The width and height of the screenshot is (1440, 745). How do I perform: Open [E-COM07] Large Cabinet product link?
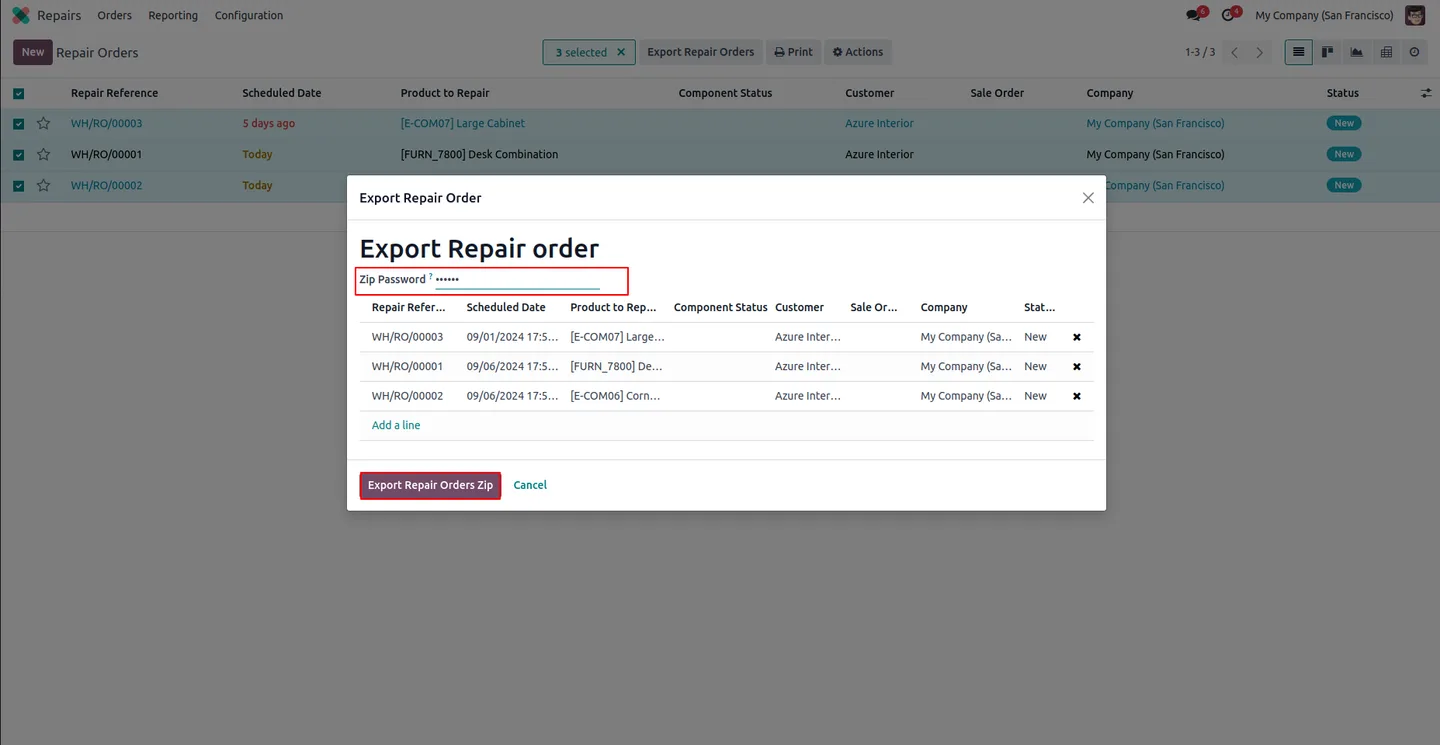pos(462,124)
